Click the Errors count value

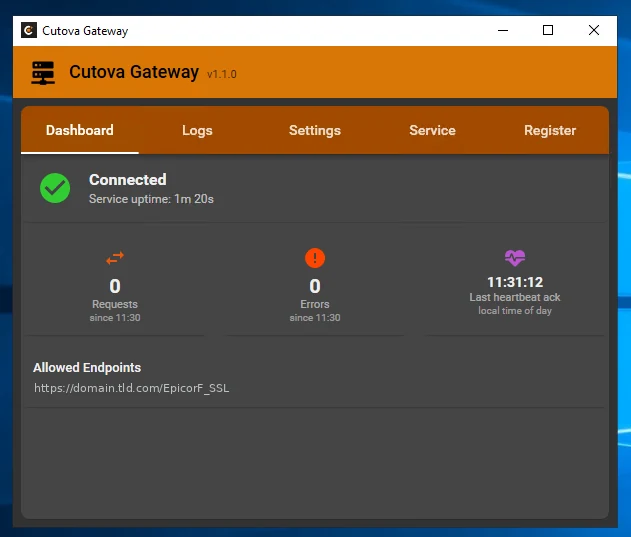coord(315,286)
